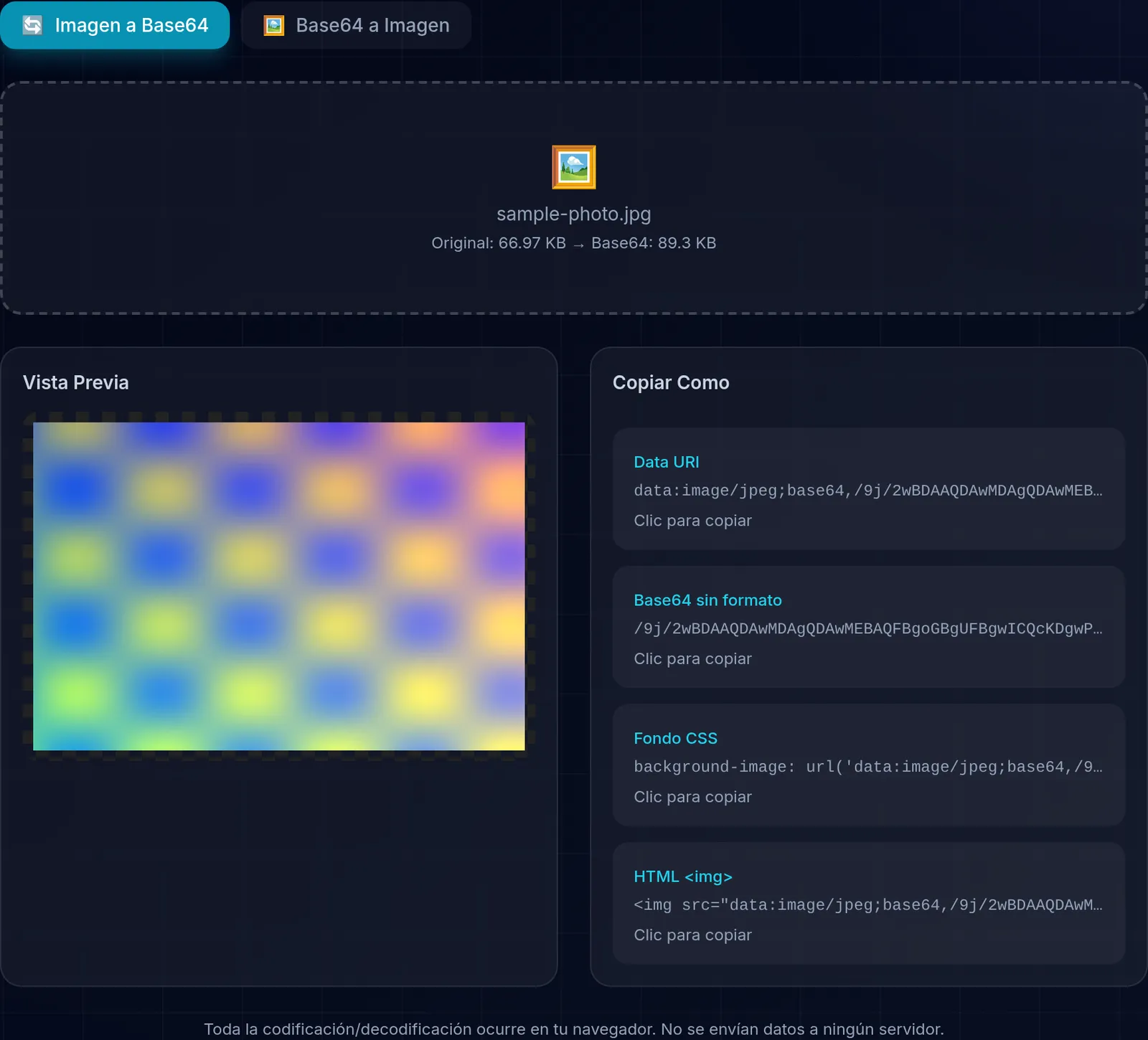Click the sample-photo.jpg file name
Screen dimensions: 1148x1040
click(x=574, y=214)
